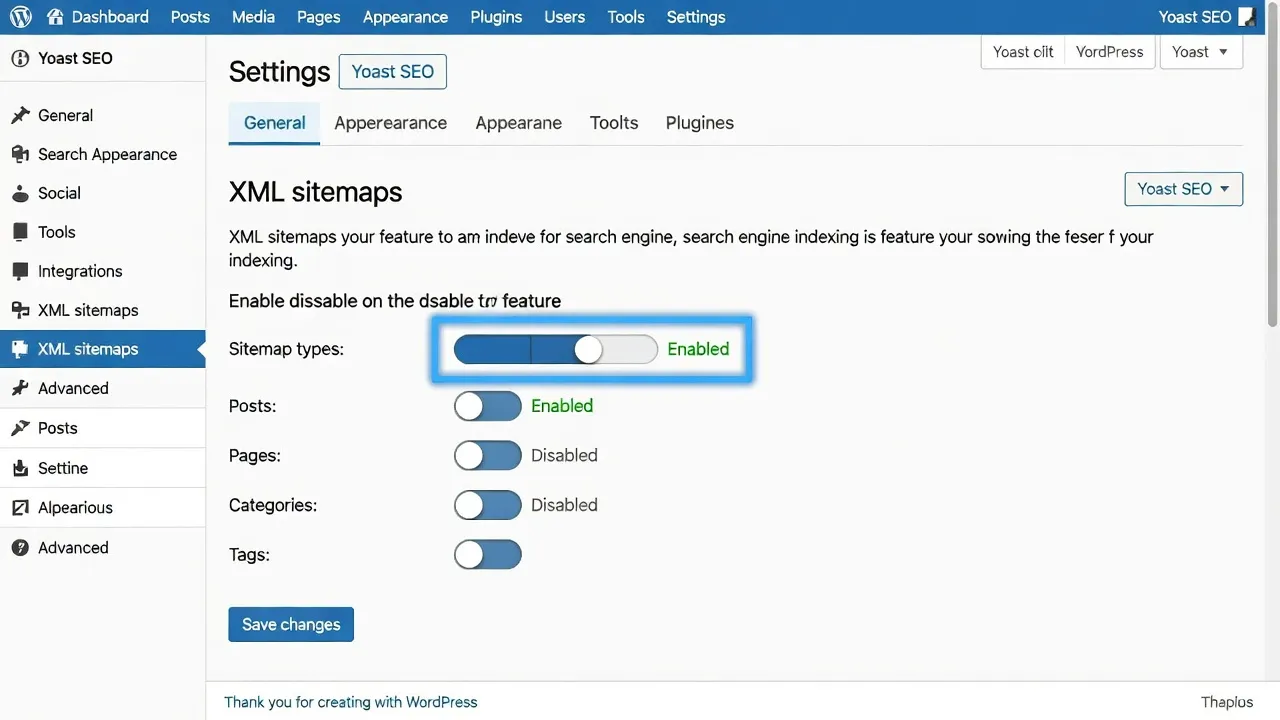Open Settings in the admin bar
Screen dimensions: 1280x720
point(696,17)
